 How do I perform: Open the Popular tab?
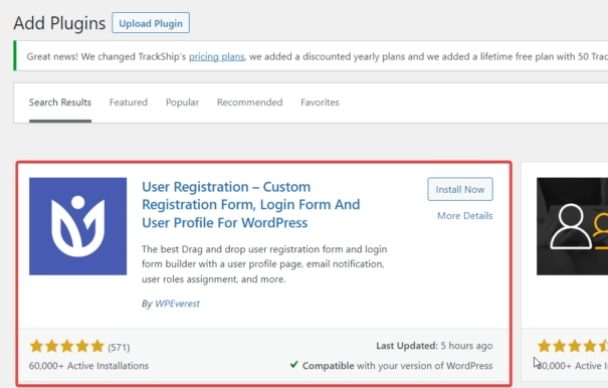tap(182, 102)
